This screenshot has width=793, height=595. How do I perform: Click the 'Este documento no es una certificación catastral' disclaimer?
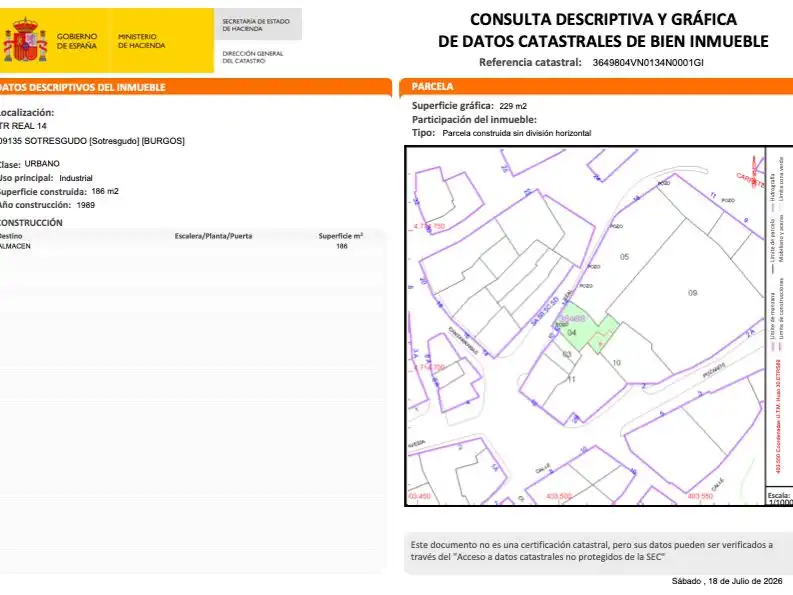(592, 551)
